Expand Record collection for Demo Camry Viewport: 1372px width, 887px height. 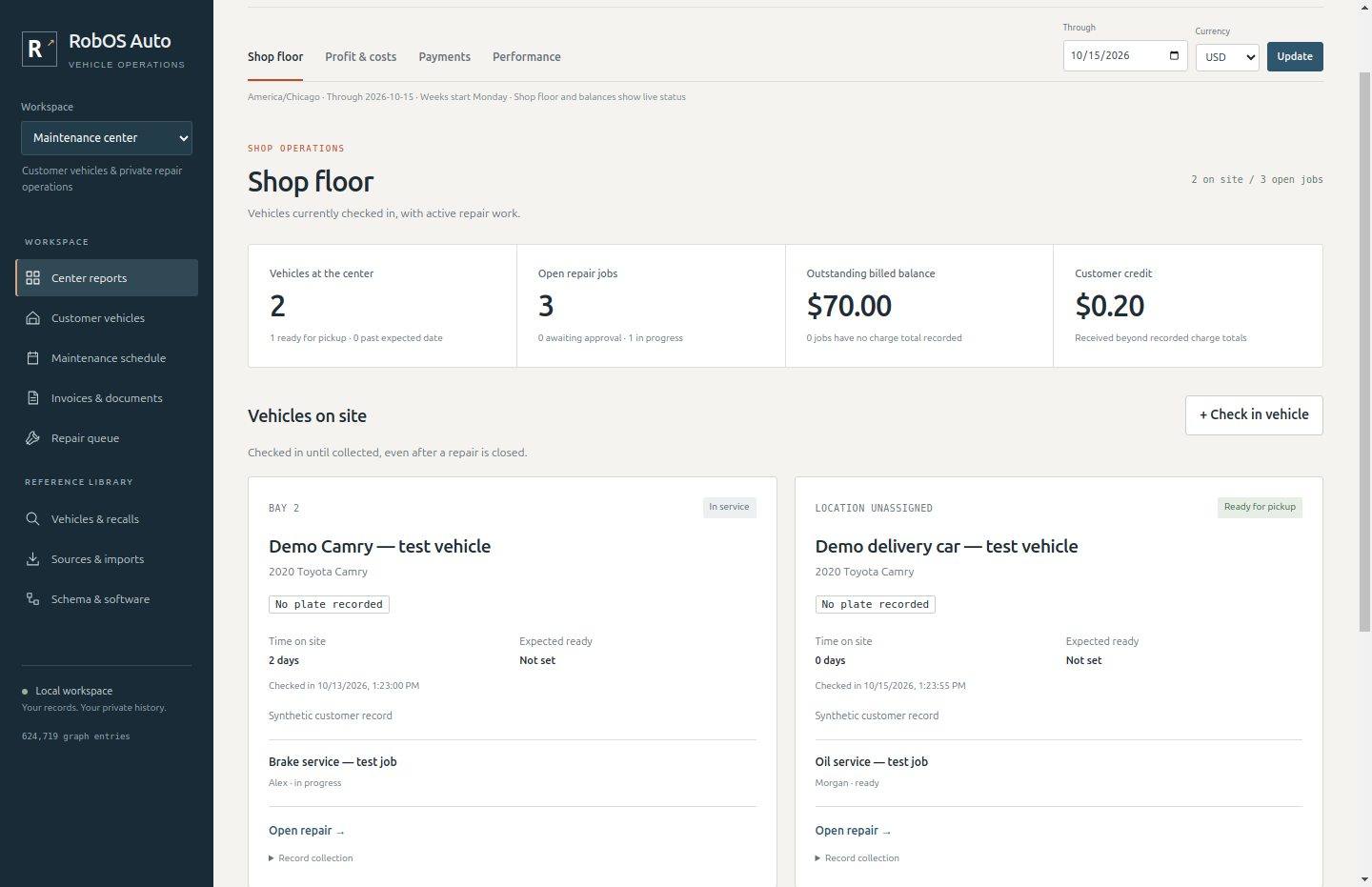click(x=311, y=858)
